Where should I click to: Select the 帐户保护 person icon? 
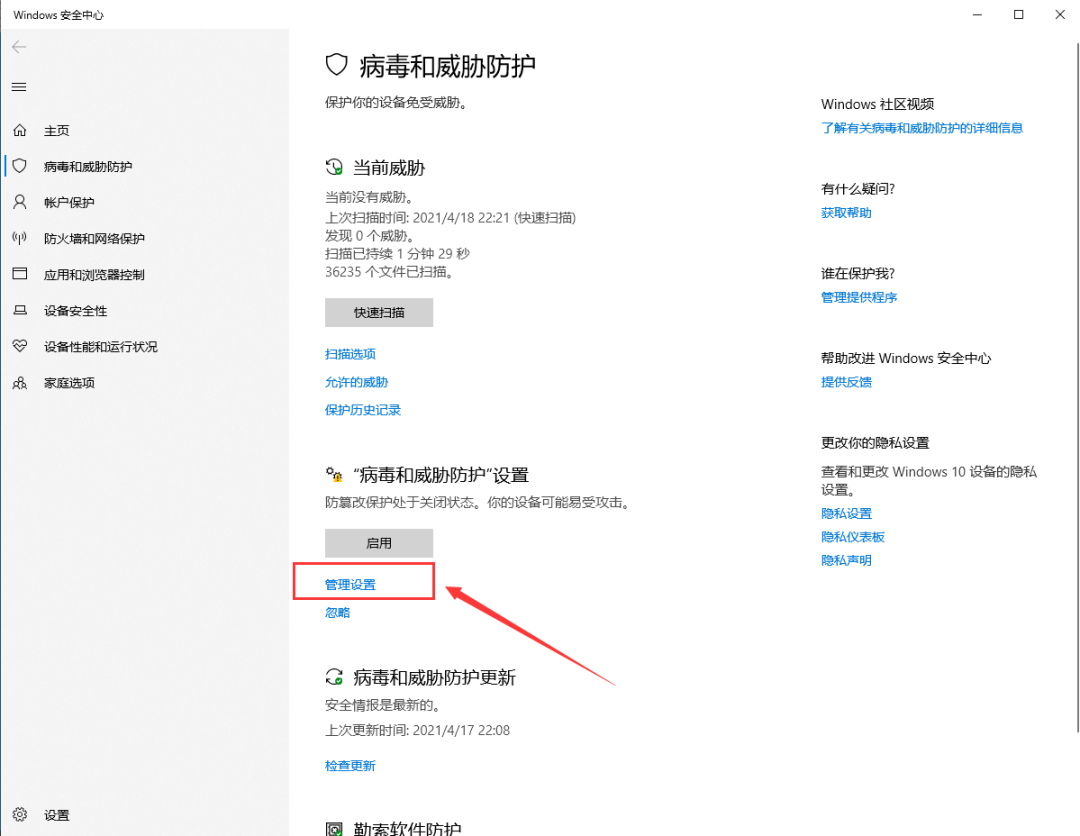click(x=19, y=202)
